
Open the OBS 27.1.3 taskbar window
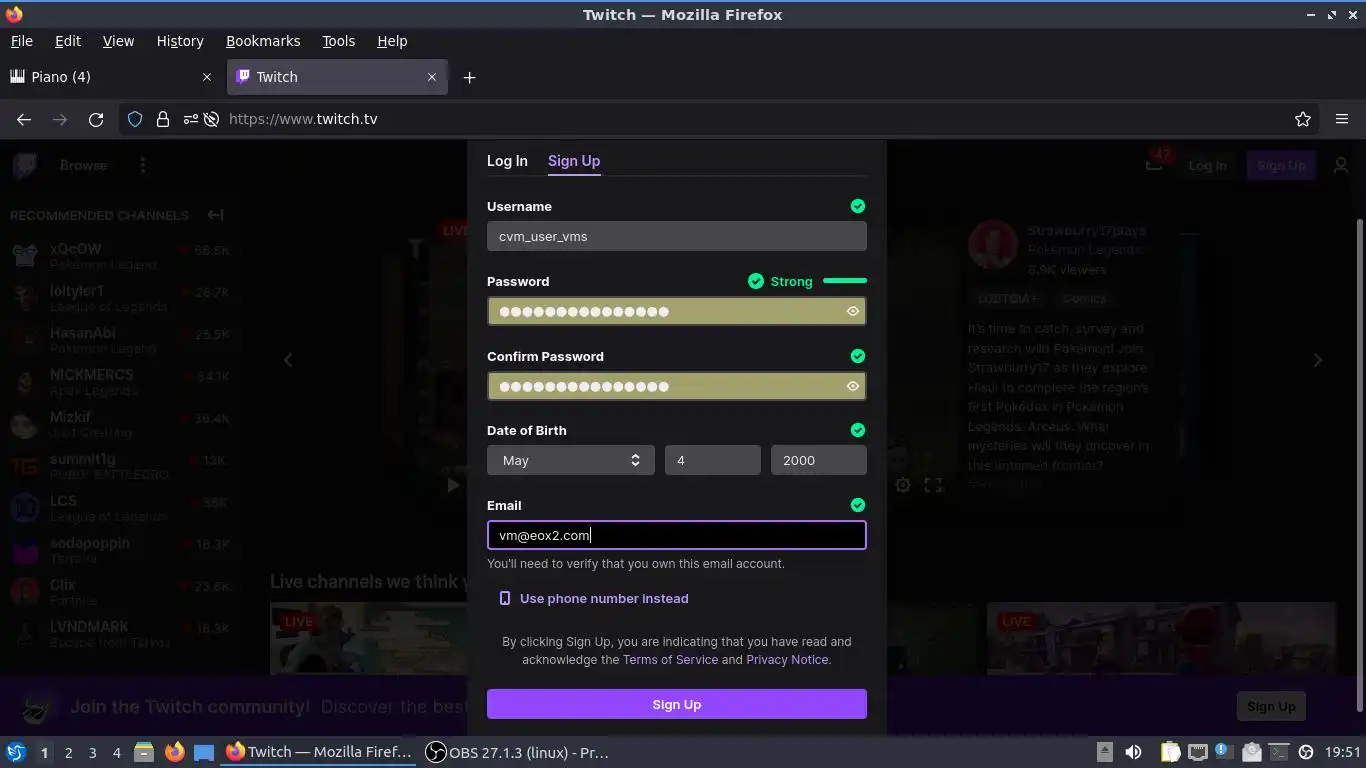tap(517, 752)
